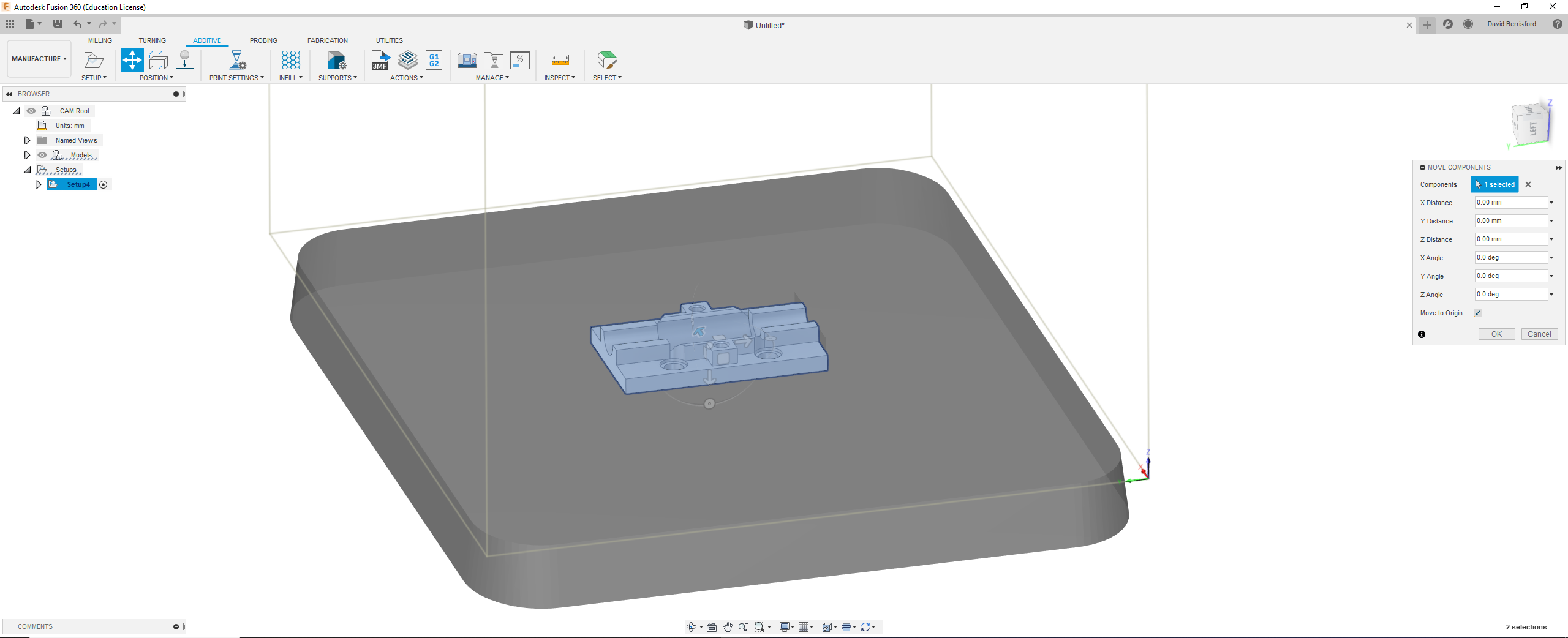Click the Cancel button in Move Components
Viewport: 1568px width, 638px height.
[x=1539, y=334]
